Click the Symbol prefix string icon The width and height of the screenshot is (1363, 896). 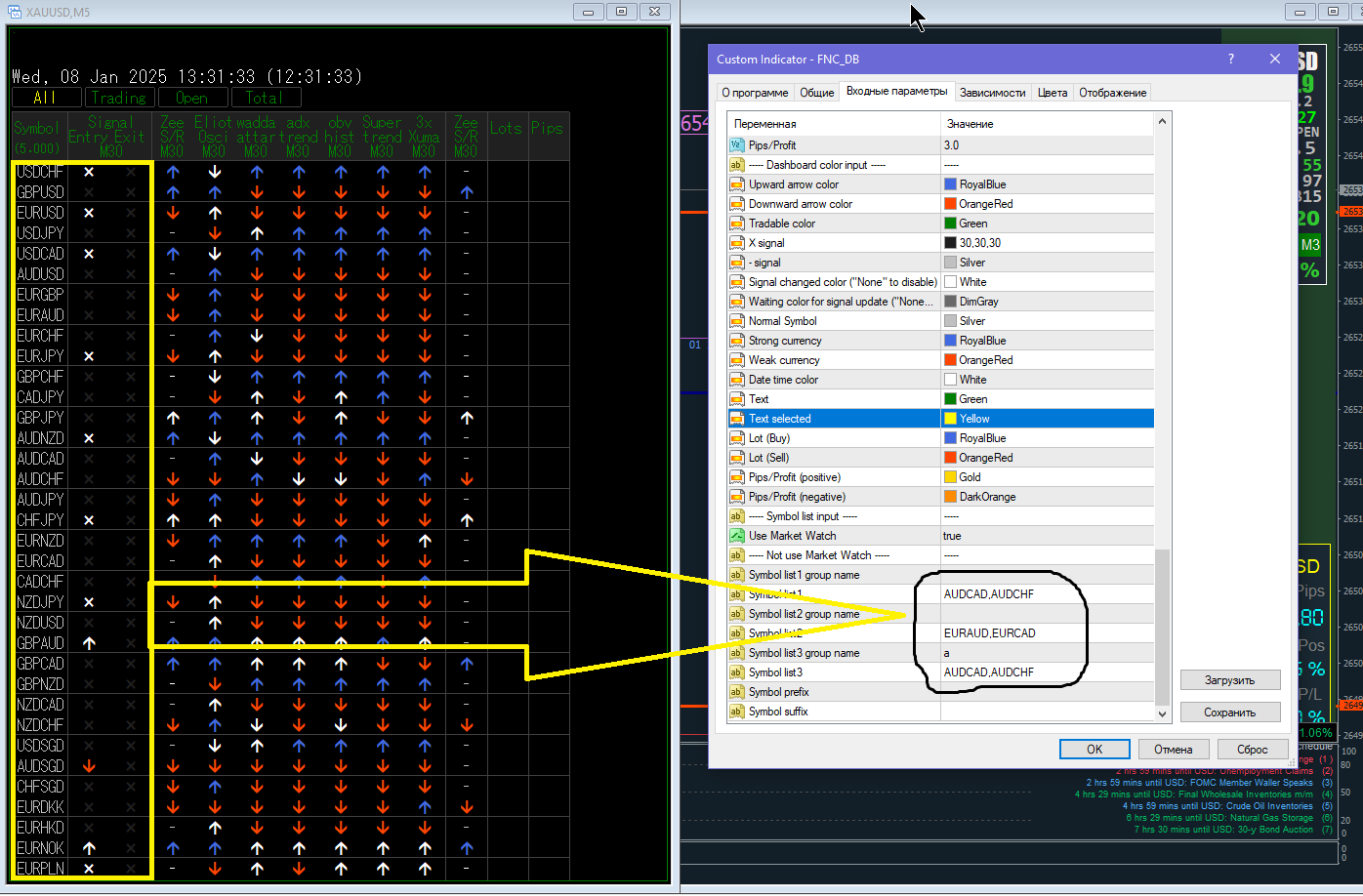pyautogui.click(x=737, y=692)
